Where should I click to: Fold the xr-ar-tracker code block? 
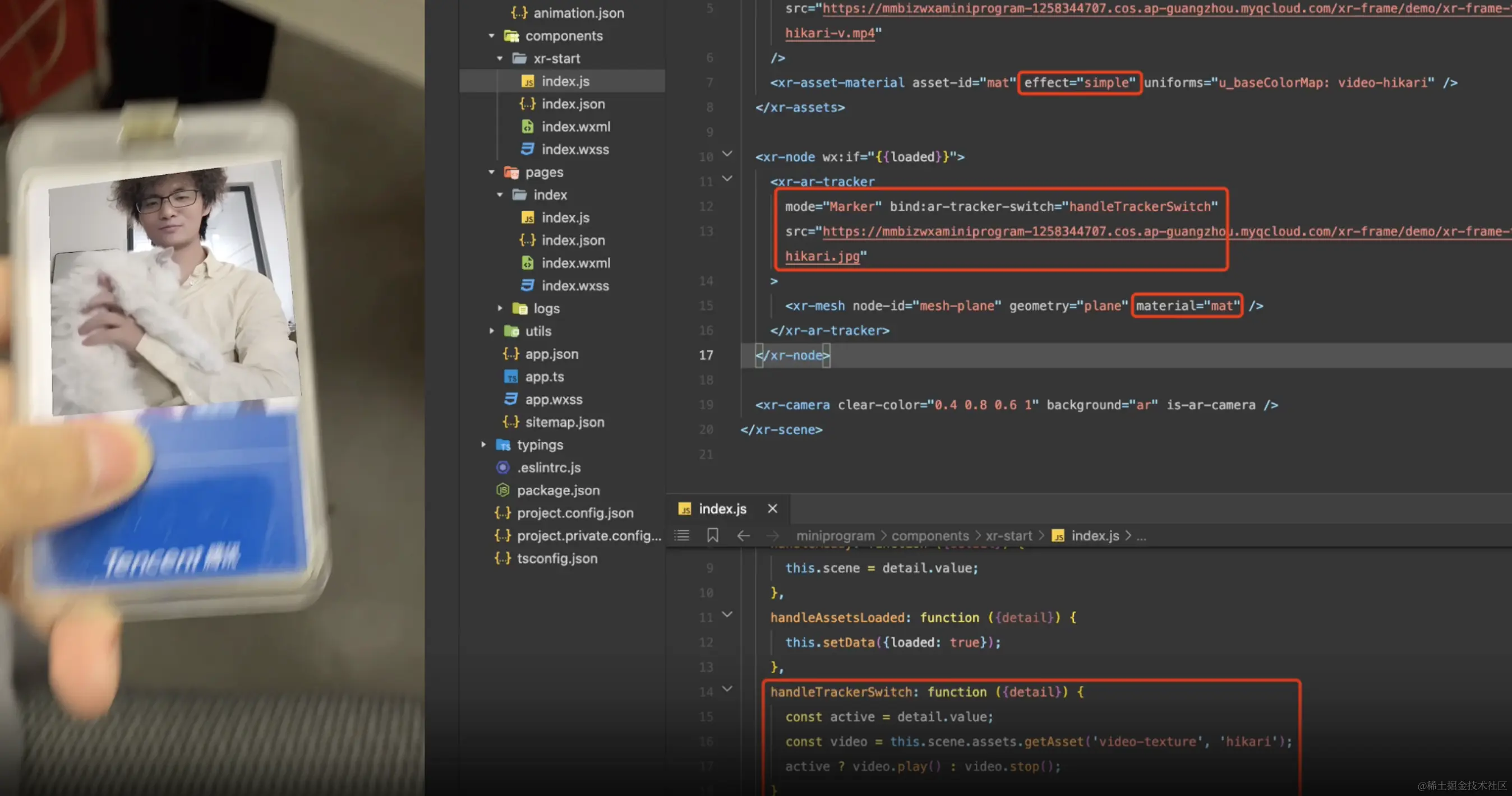pos(727,178)
